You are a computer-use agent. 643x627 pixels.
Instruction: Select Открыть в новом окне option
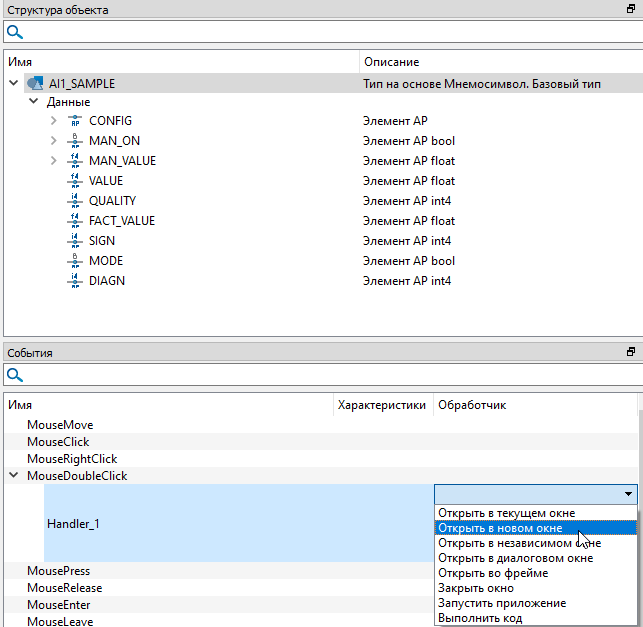500,528
